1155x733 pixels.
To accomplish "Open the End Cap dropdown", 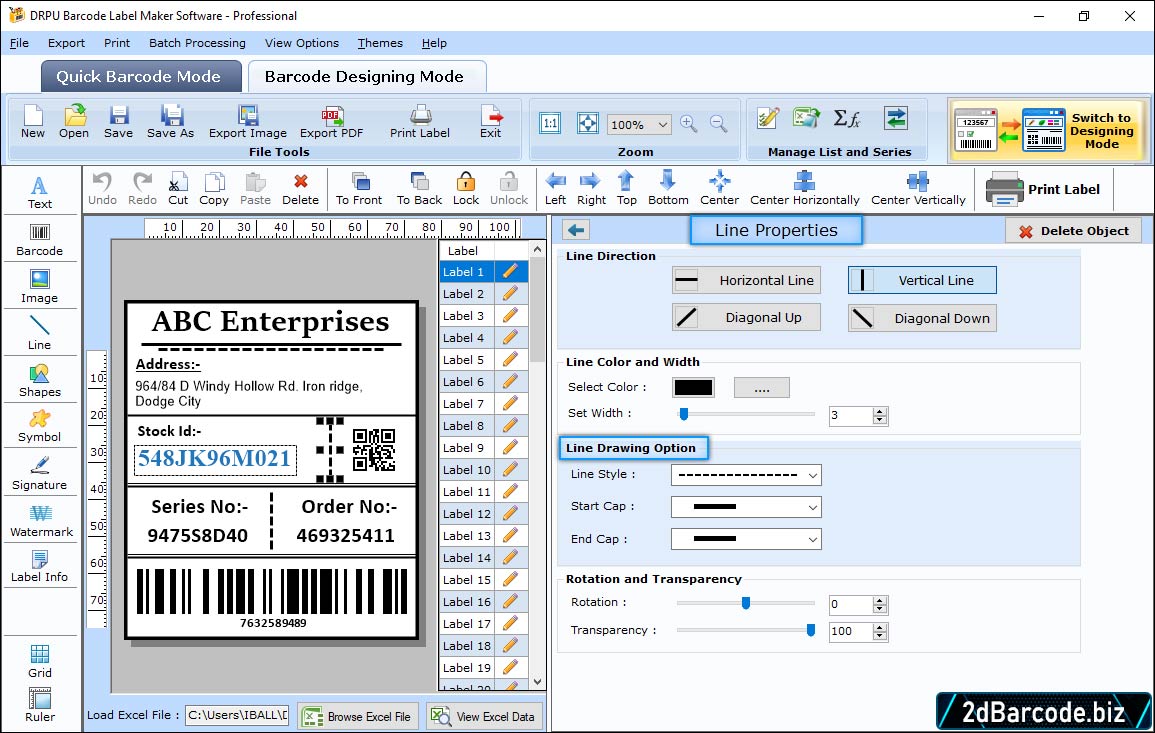I will click(746, 539).
